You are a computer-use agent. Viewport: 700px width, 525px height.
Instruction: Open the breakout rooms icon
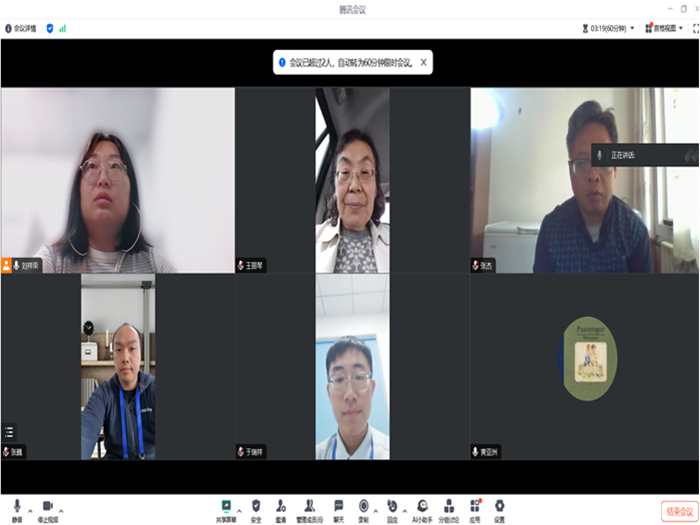tap(449, 507)
